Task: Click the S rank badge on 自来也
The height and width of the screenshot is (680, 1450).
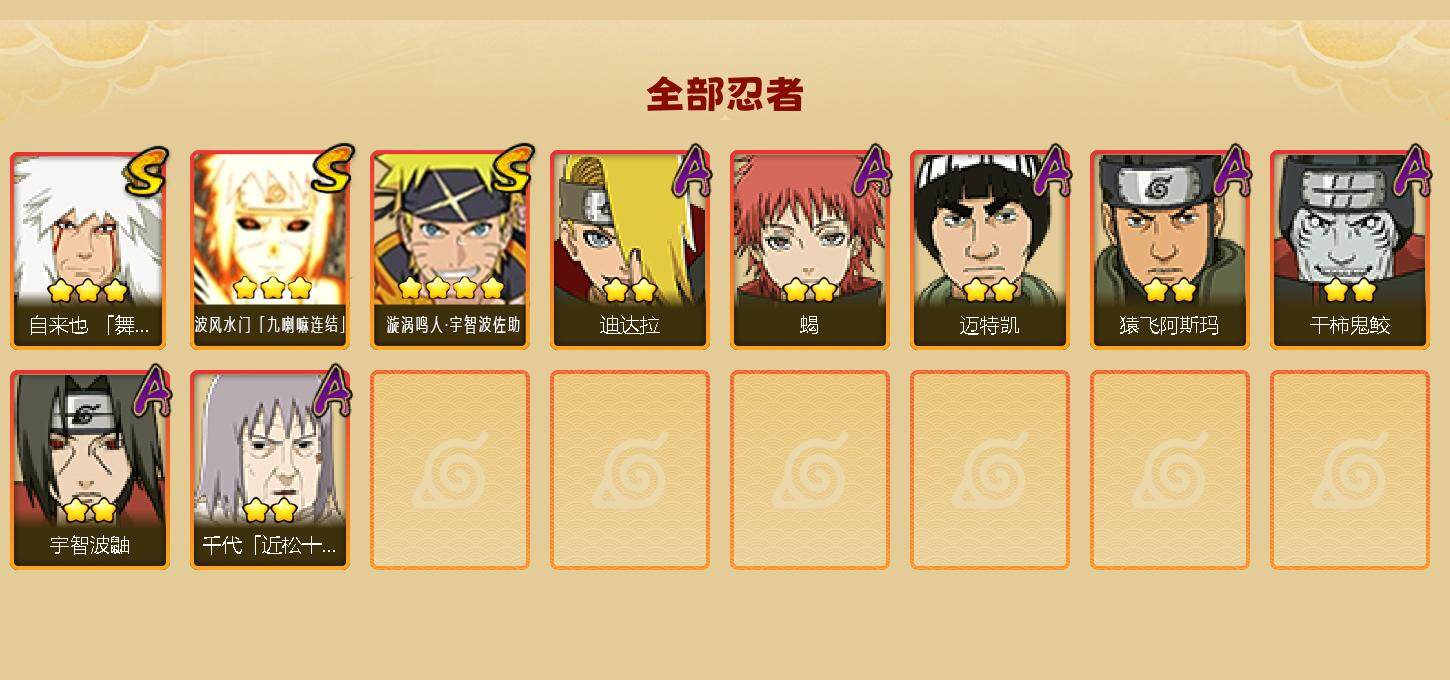Action: pos(146,171)
